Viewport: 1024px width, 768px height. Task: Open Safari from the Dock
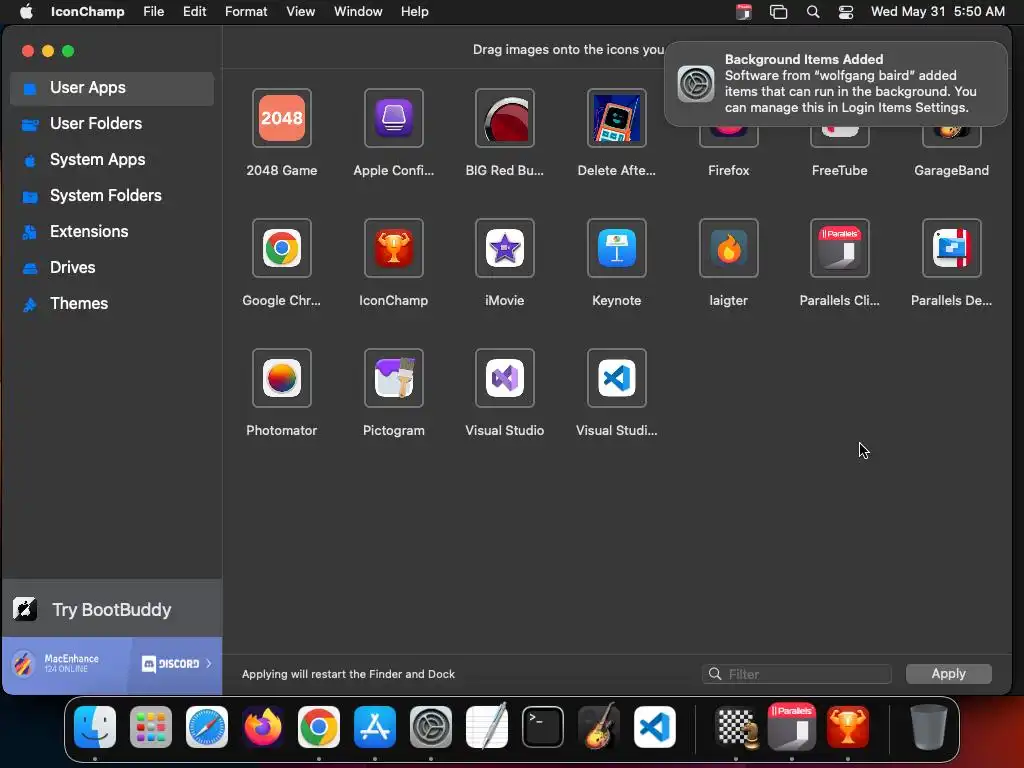click(207, 727)
